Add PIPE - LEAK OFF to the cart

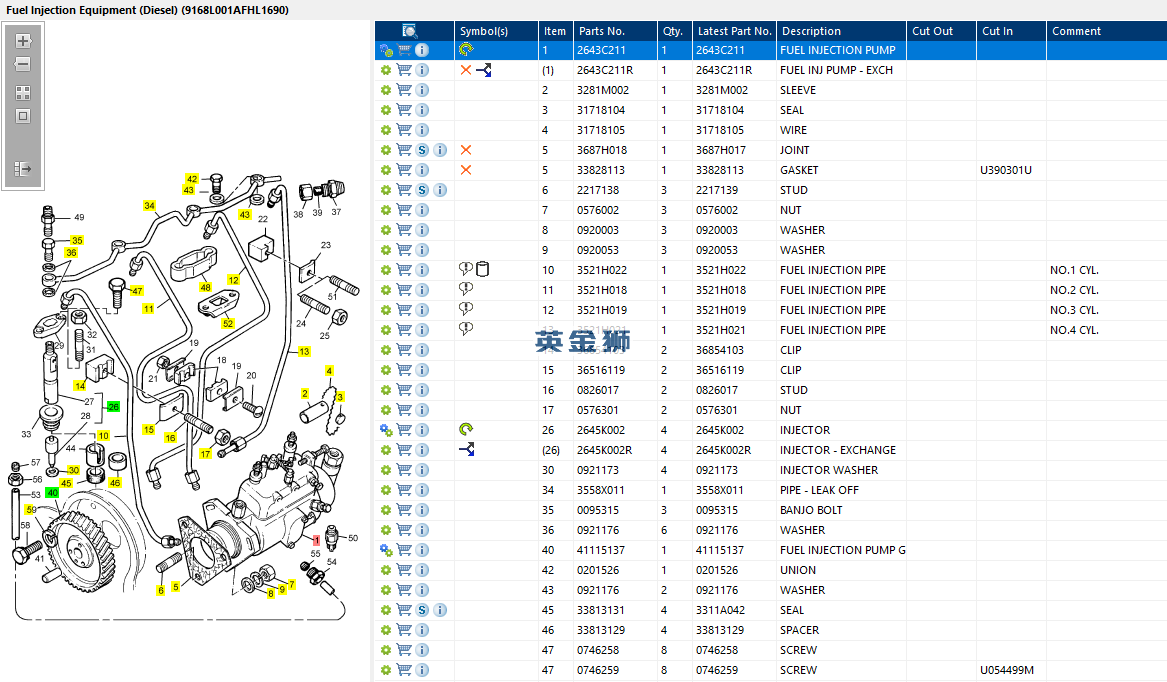(404, 490)
